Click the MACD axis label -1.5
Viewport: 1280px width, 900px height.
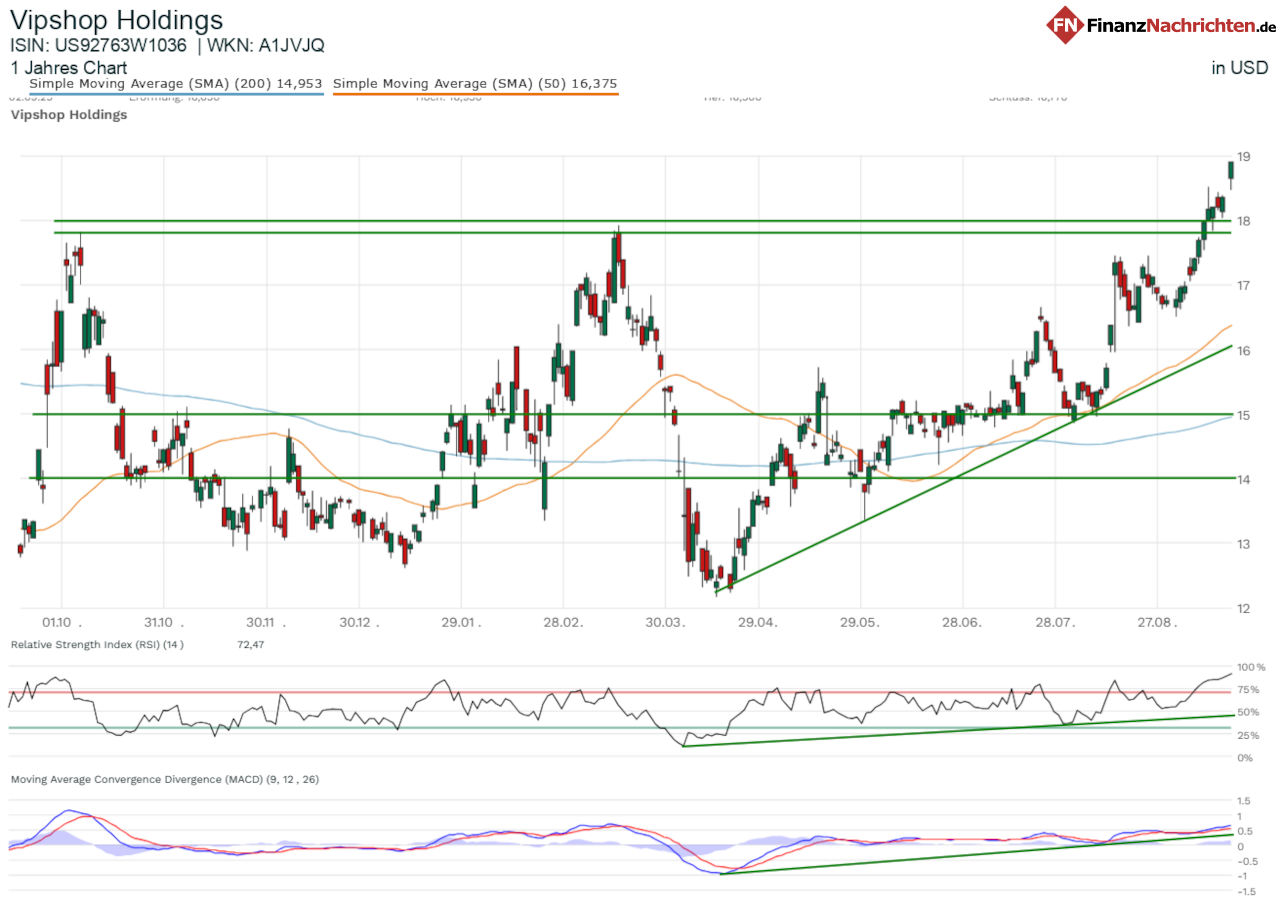point(1245,891)
